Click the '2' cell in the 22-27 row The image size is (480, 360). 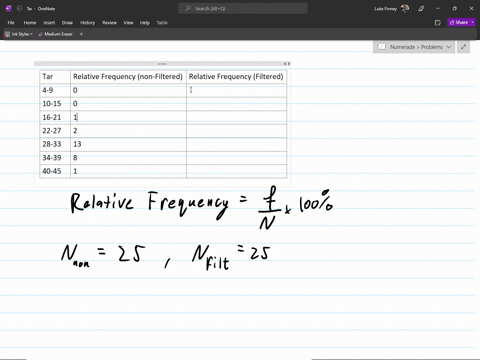(x=128, y=131)
